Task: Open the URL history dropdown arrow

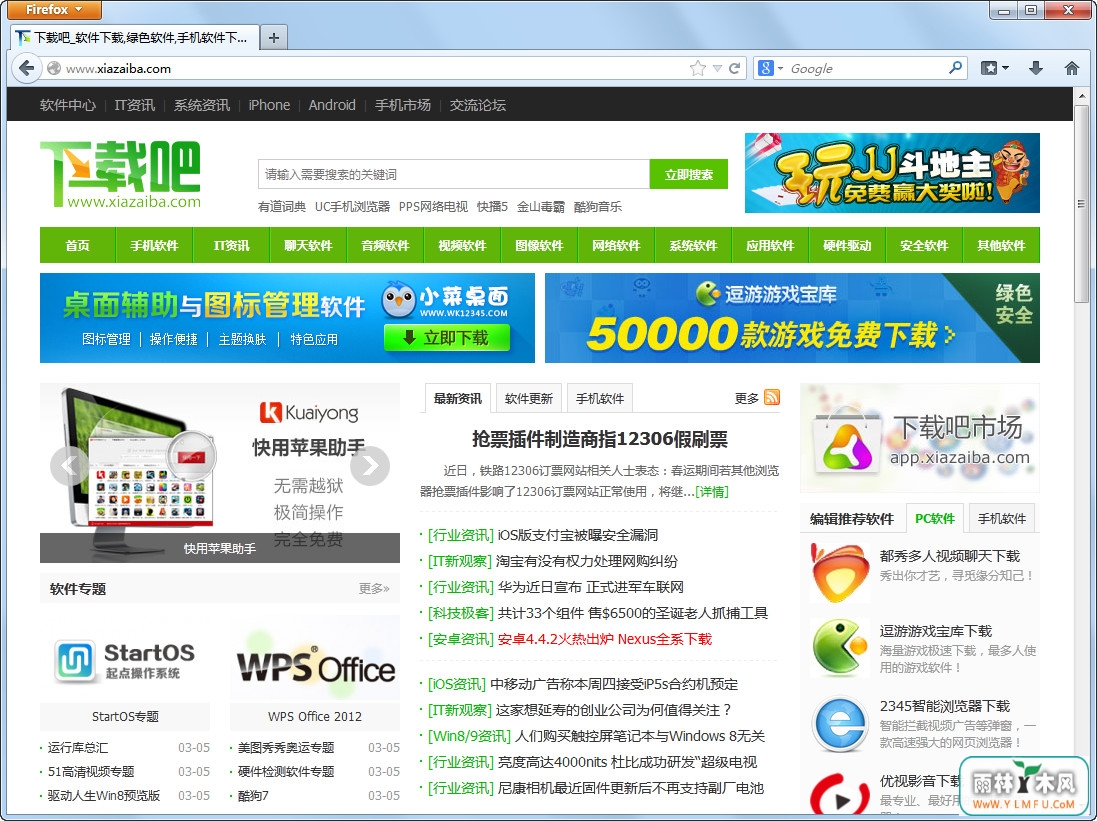Action: [x=717, y=68]
